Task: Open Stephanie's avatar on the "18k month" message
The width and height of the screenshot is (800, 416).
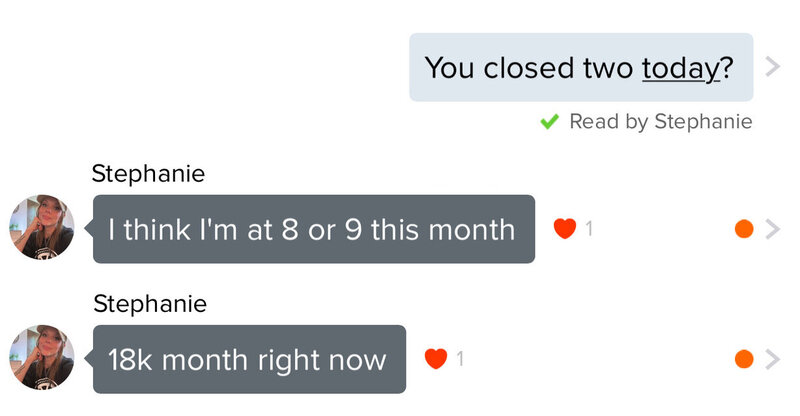Action: click(x=42, y=357)
